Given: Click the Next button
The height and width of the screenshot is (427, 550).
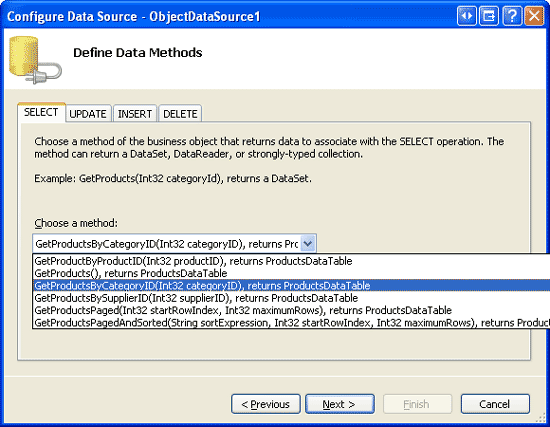Looking at the screenshot, I should [340, 404].
